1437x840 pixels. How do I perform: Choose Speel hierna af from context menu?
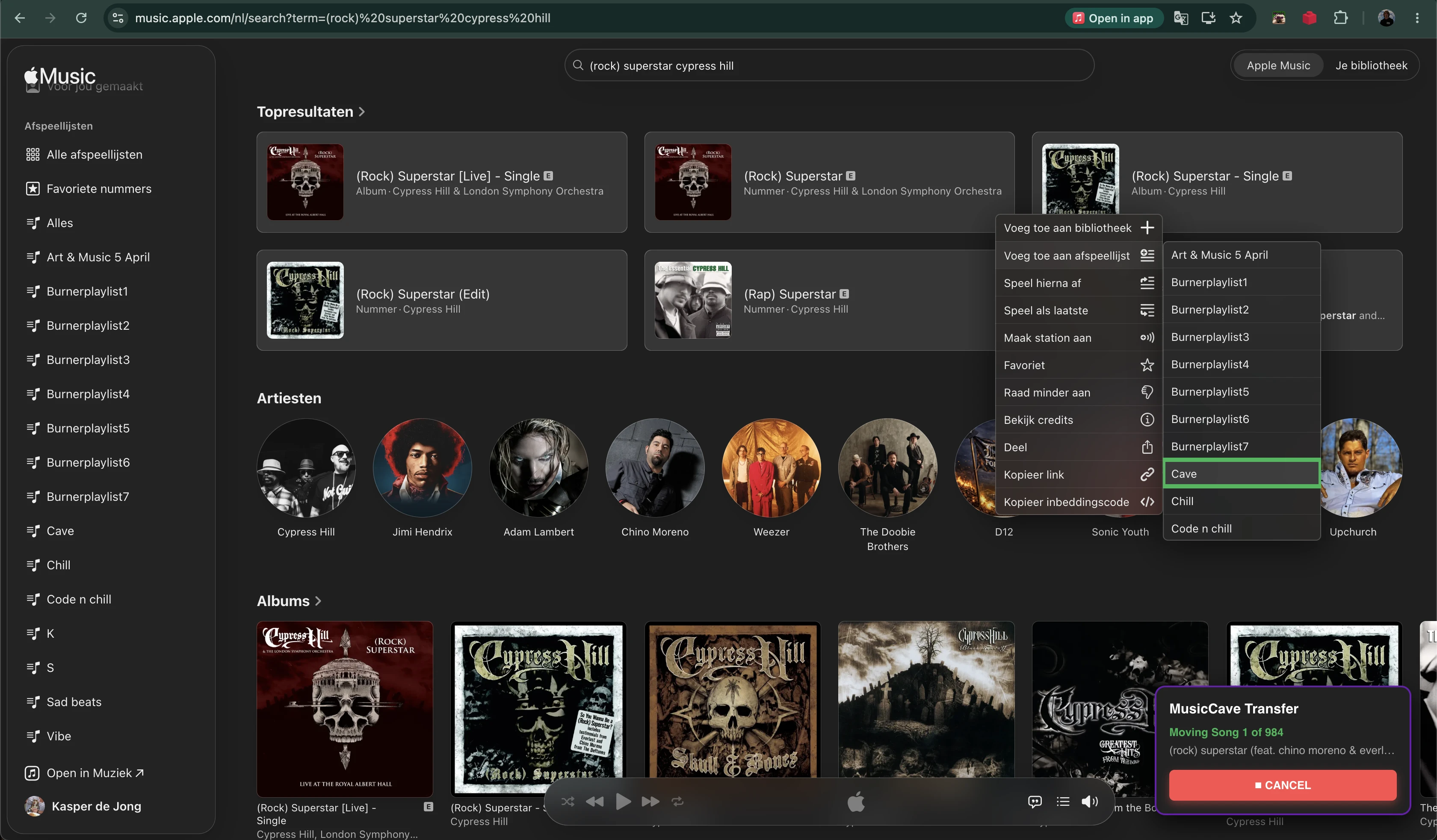[1078, 283]
